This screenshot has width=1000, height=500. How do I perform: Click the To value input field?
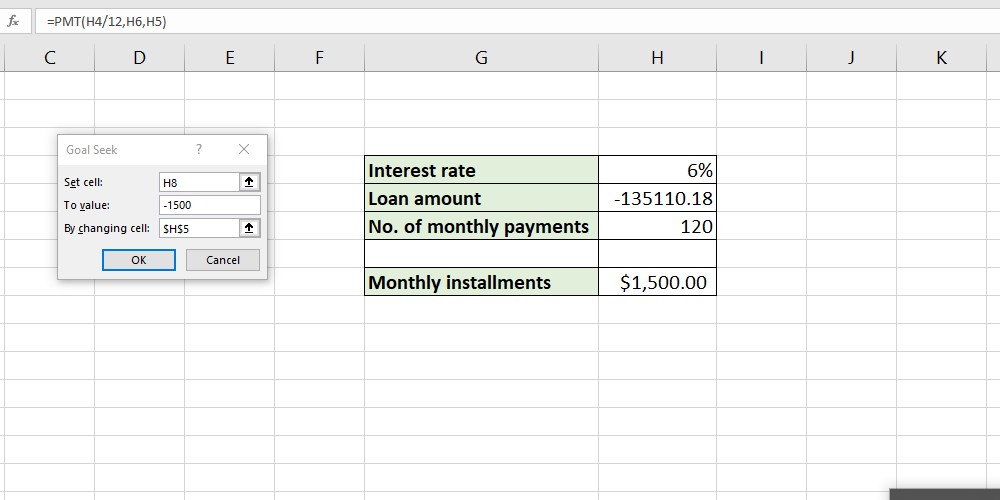(210, 205)
